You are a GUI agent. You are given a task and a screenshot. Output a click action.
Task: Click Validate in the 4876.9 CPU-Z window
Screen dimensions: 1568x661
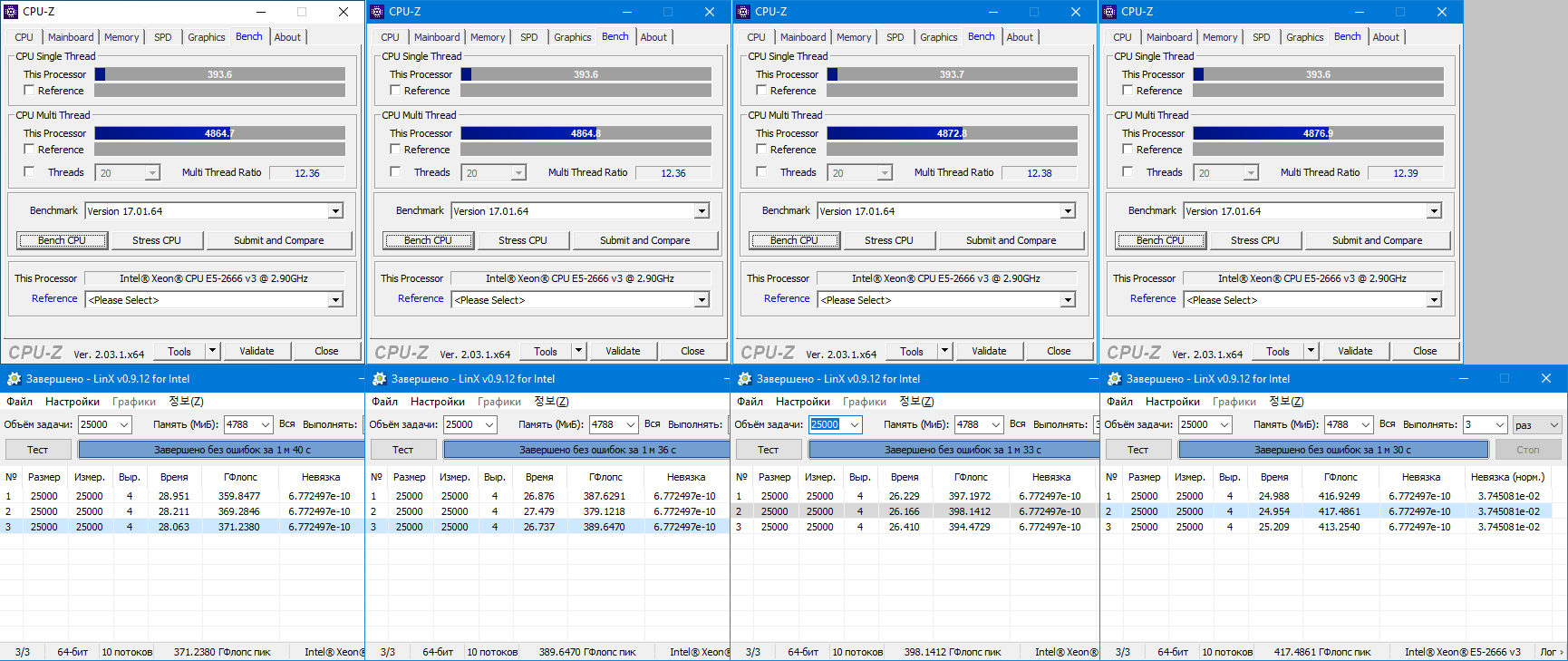tap(1355, 351)
